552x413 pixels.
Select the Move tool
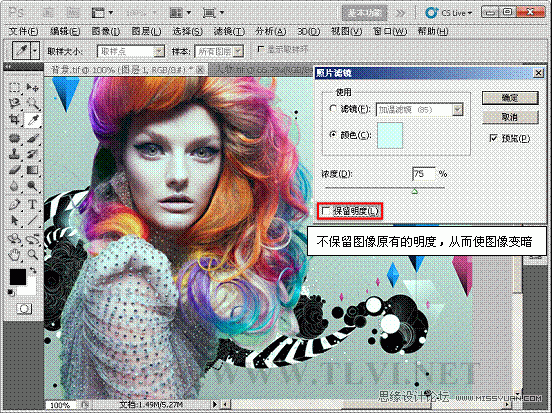click(32, 87)
